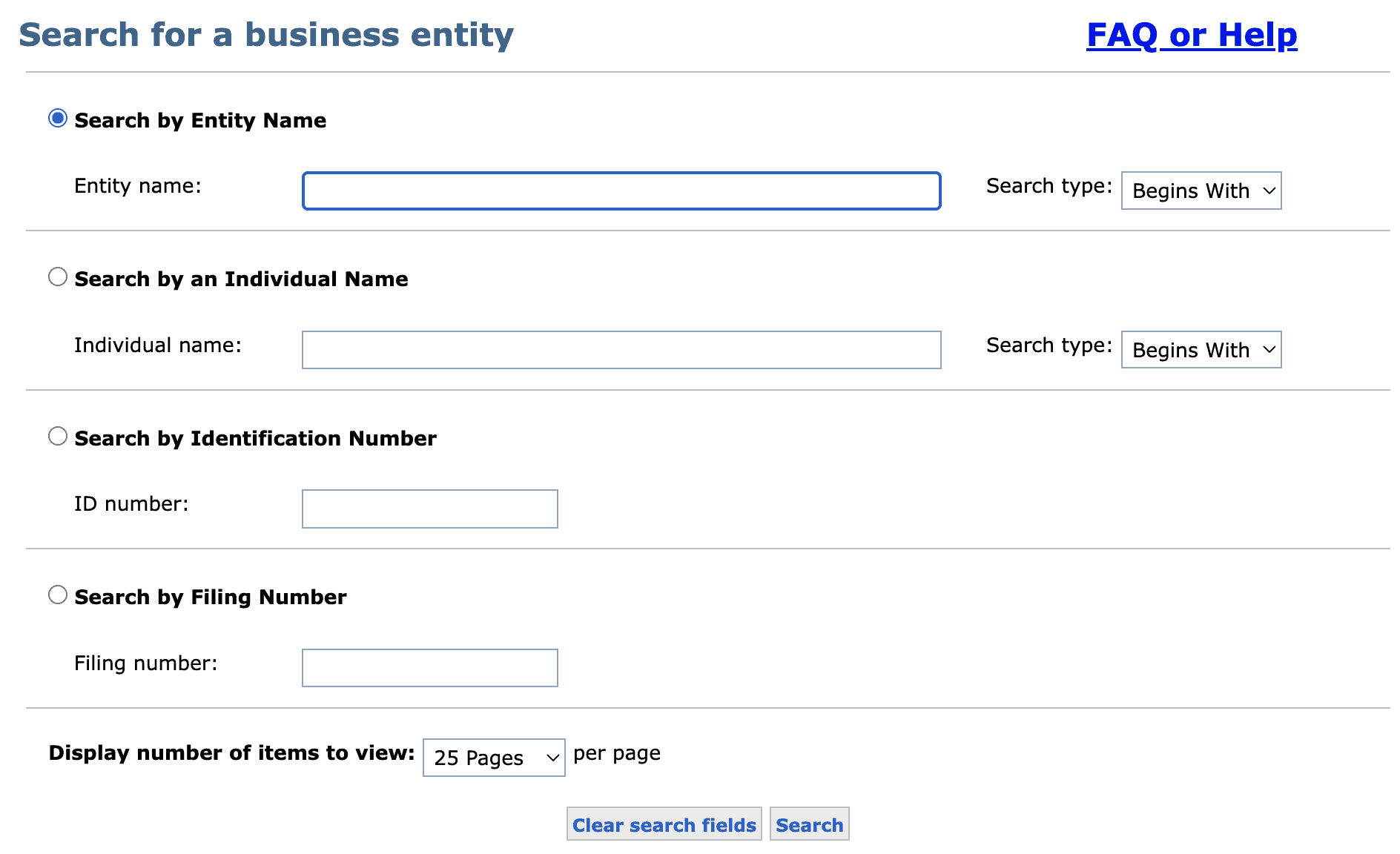The height and width of the screenshot is (854, 1400).
Task: Click the Search by an Individual Name label
Action: coord(241,279)
